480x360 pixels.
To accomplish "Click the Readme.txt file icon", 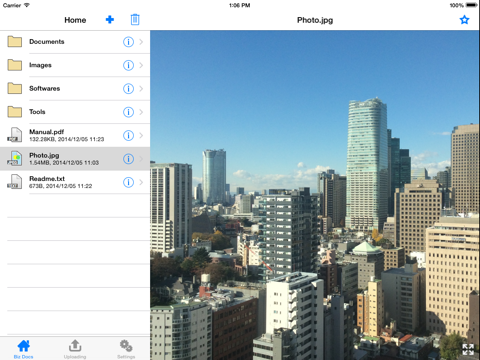I will (15, 182).
